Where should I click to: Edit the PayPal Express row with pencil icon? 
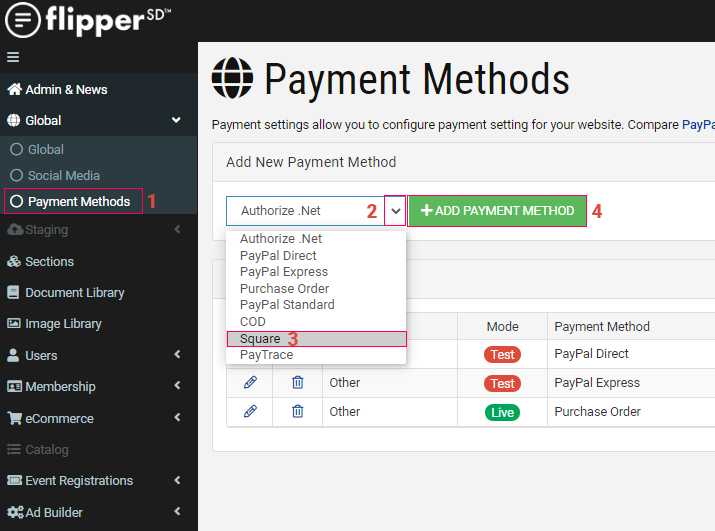[250, 382]
